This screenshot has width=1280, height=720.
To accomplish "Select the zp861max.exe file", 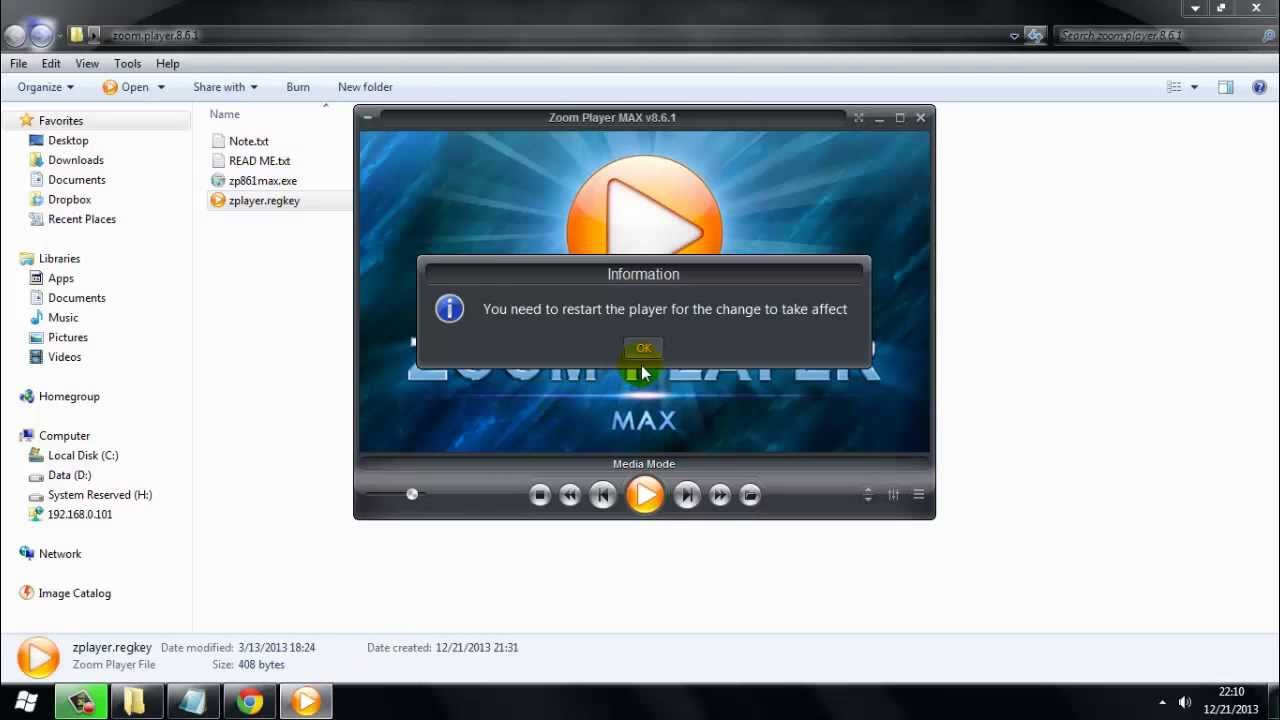I will 263,181.
